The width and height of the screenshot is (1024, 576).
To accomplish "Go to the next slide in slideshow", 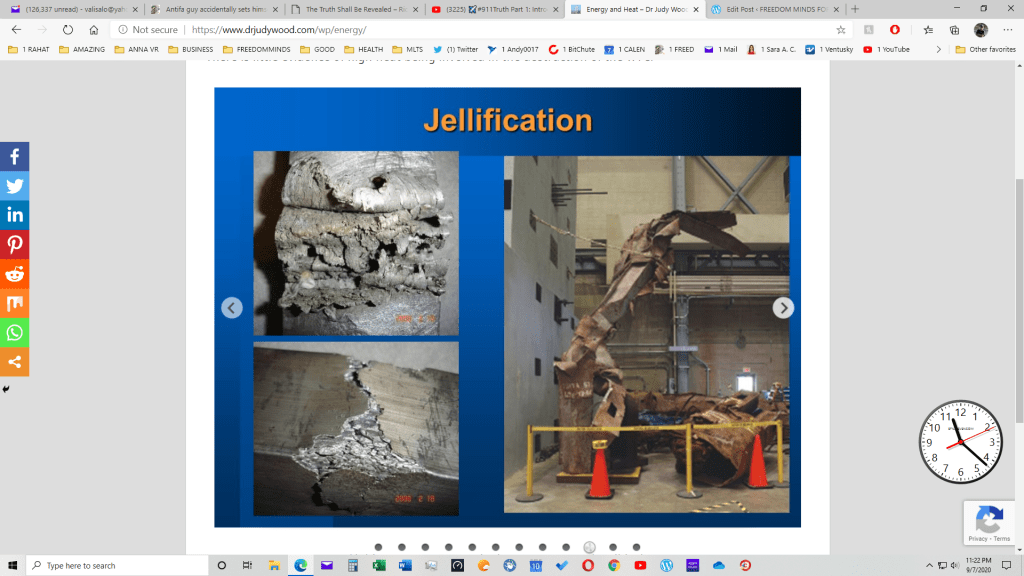I will pos(783,308).
